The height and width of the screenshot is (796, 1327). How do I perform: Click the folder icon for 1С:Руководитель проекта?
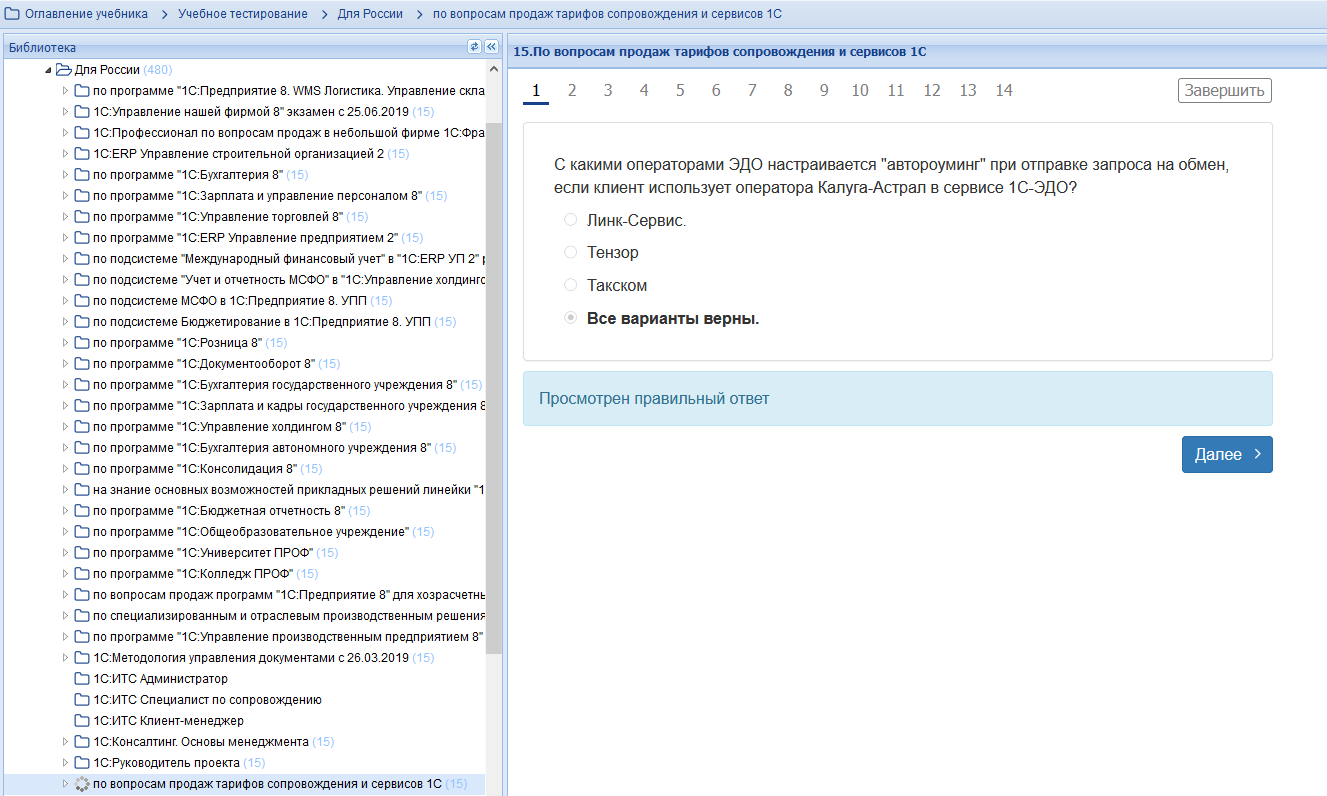click(82, 763)
